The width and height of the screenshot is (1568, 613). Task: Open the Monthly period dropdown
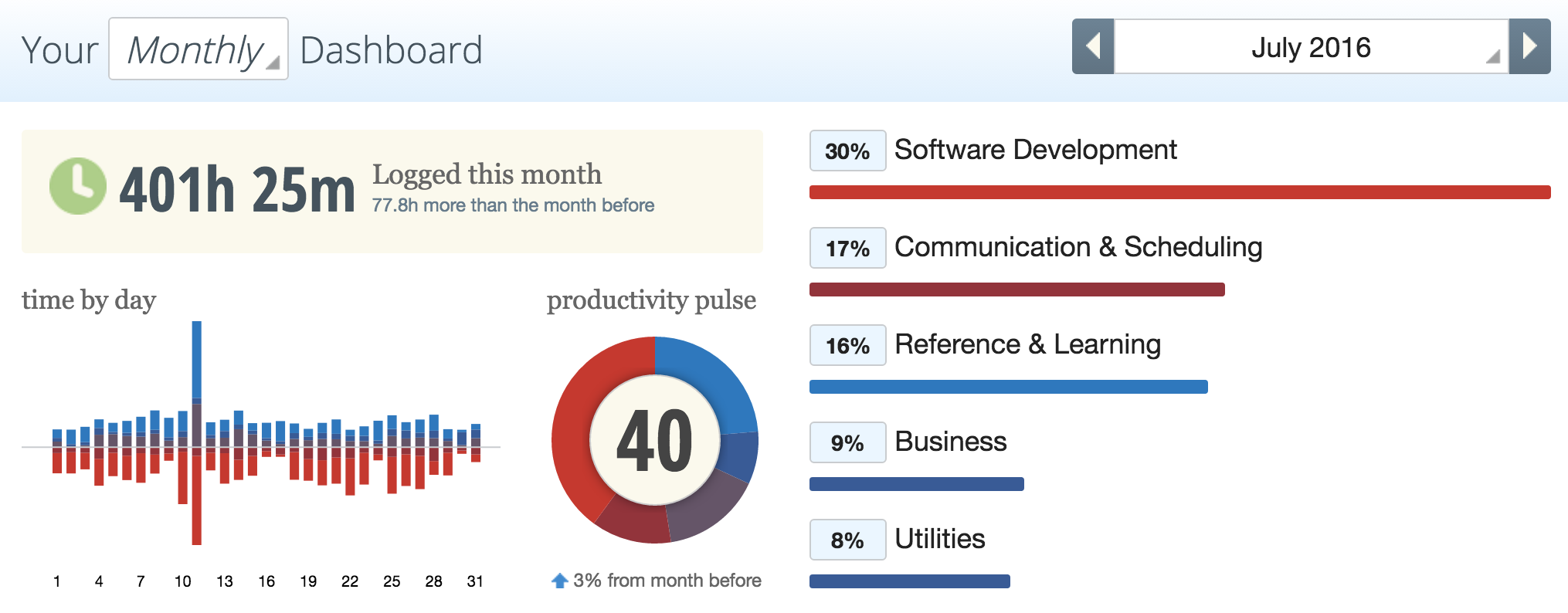click(199, 49)
